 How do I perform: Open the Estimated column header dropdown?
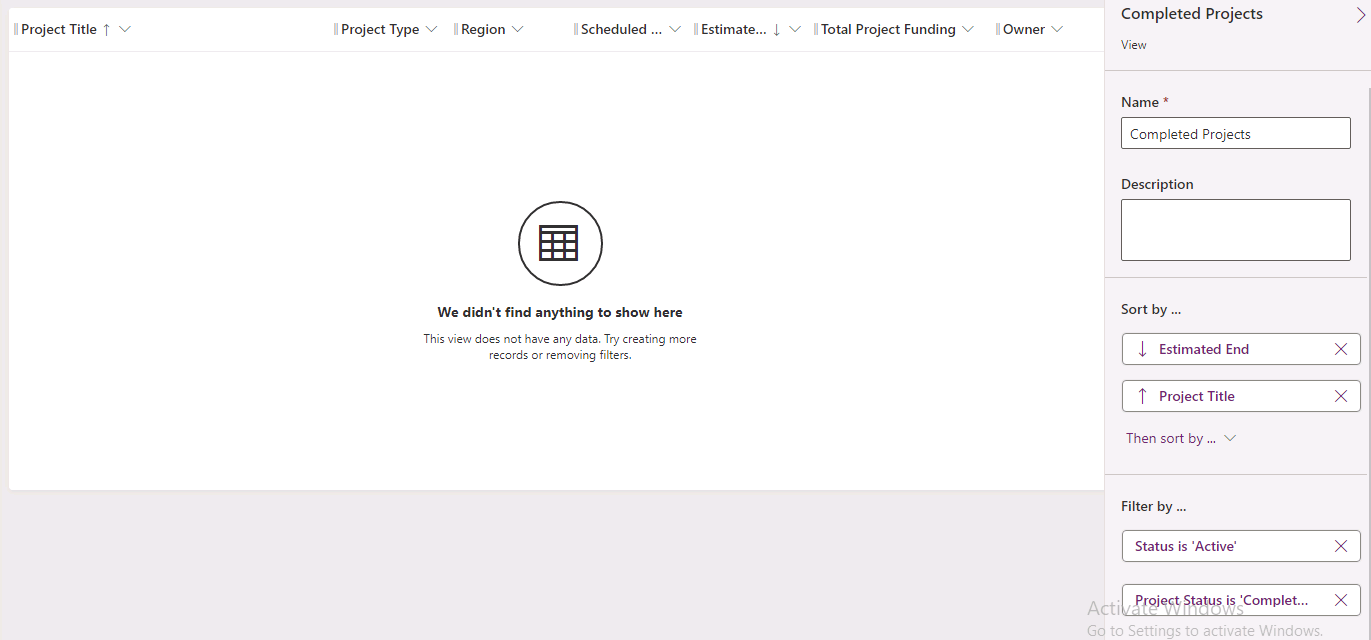point(795,29)
